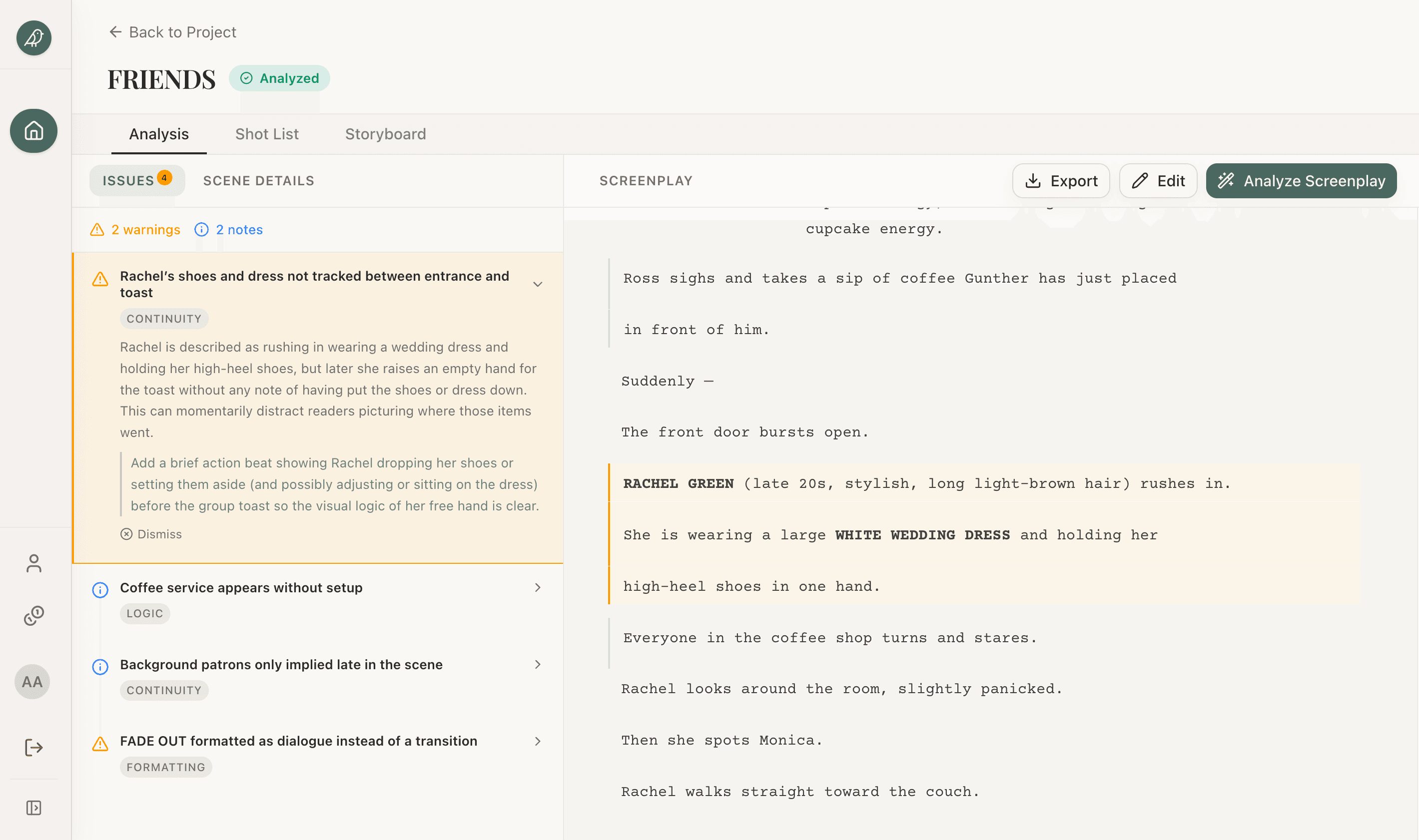Screen dimensions: 1419x840
Task: Click the SCREENPLAY panel heading
Action: coord(646,181)
